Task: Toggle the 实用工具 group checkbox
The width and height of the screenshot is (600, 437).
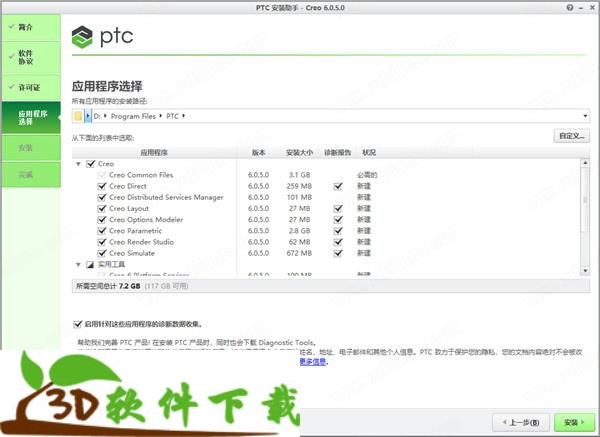Action: (90, 264)
